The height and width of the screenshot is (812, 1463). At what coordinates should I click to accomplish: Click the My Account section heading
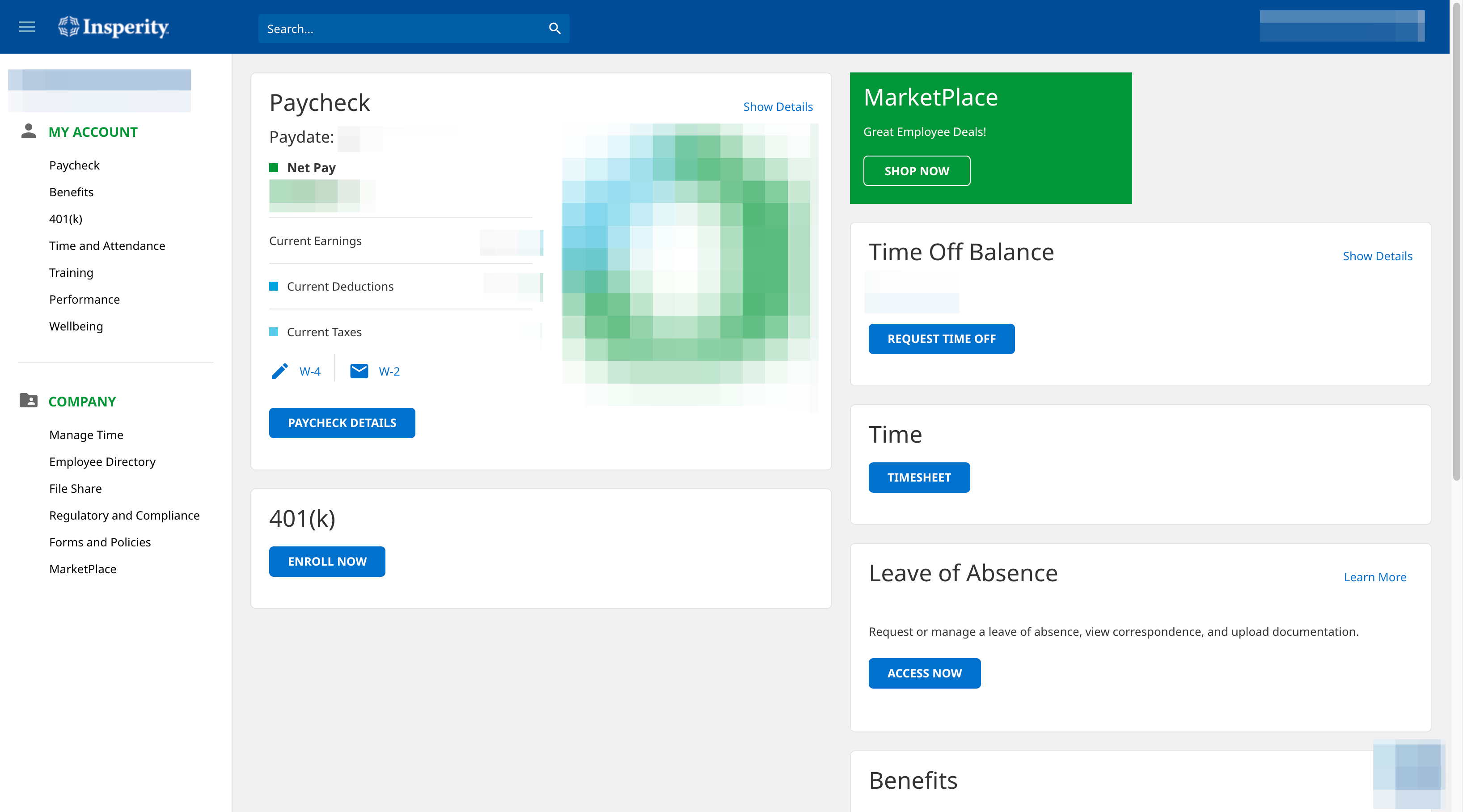(x=93, y=132)
